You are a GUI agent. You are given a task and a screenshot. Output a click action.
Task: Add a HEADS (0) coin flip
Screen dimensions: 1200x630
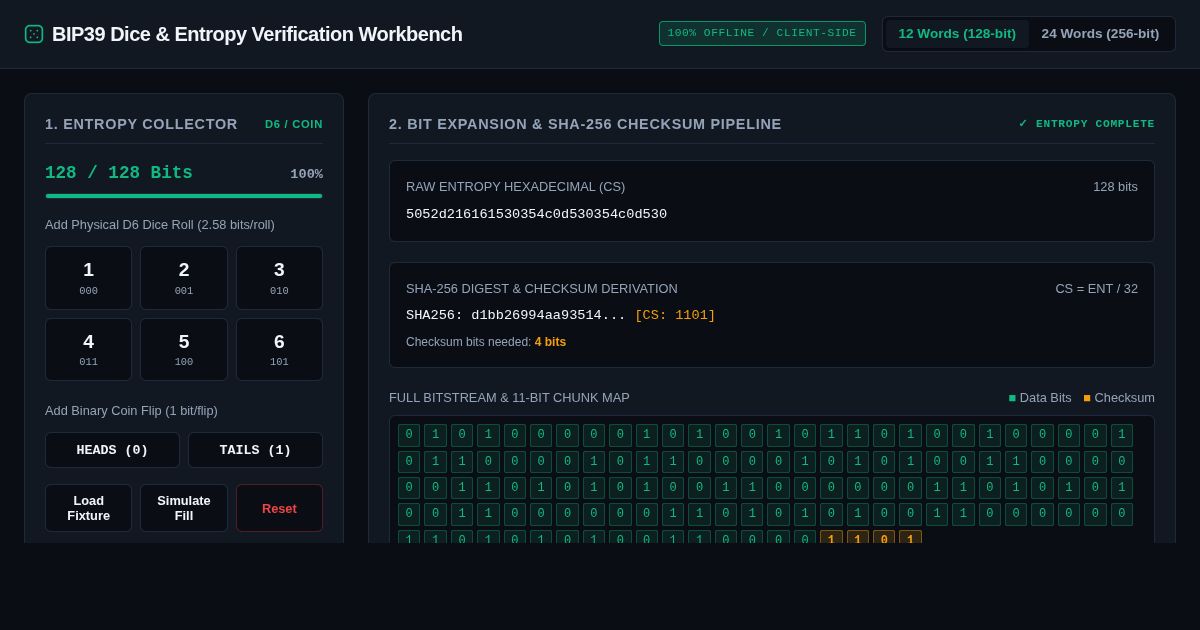point(112,450)
